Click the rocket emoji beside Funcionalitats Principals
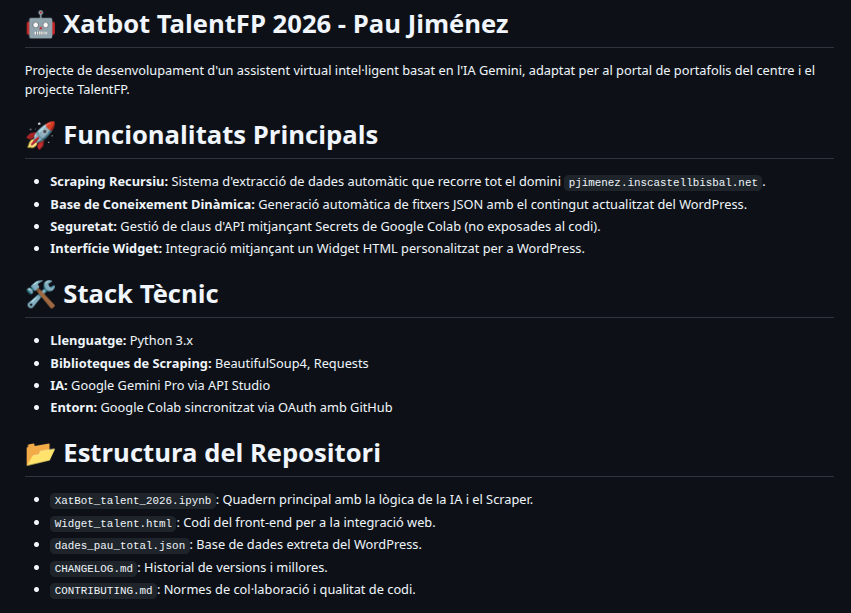The width and height of the screenshot is (851, 613). pos(39,135)
